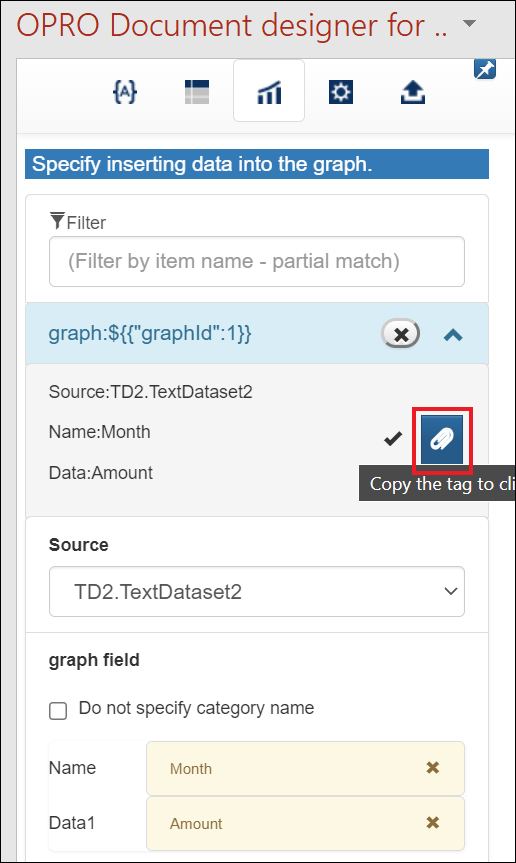Select the graph chart tab icon
This screenshot has width=516, height=863.
pyautogui.click(x=269, y=91)
